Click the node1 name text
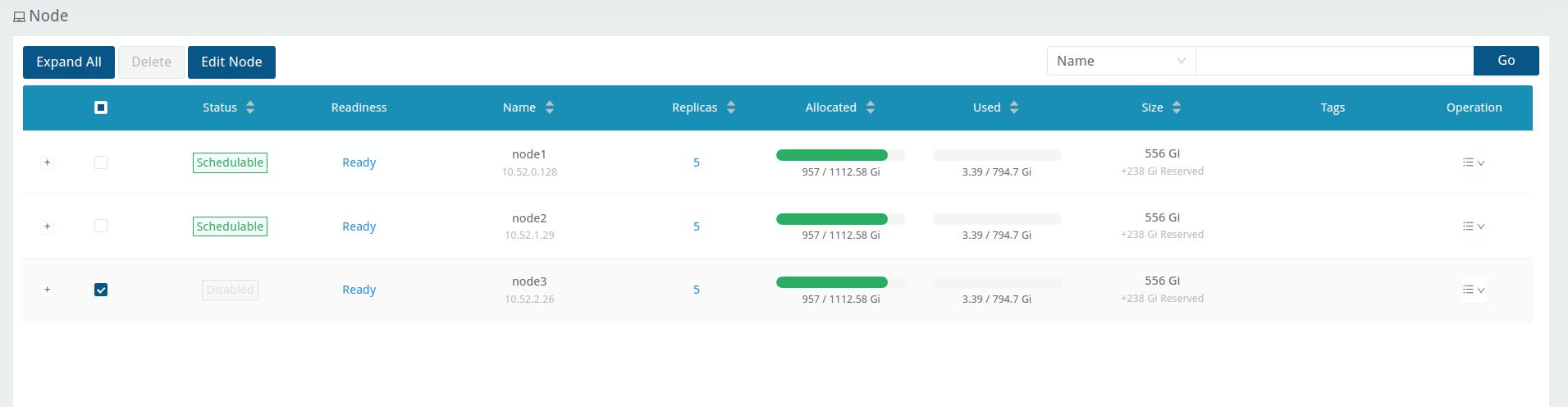The image size is (1568, 407). pos(529,154)
